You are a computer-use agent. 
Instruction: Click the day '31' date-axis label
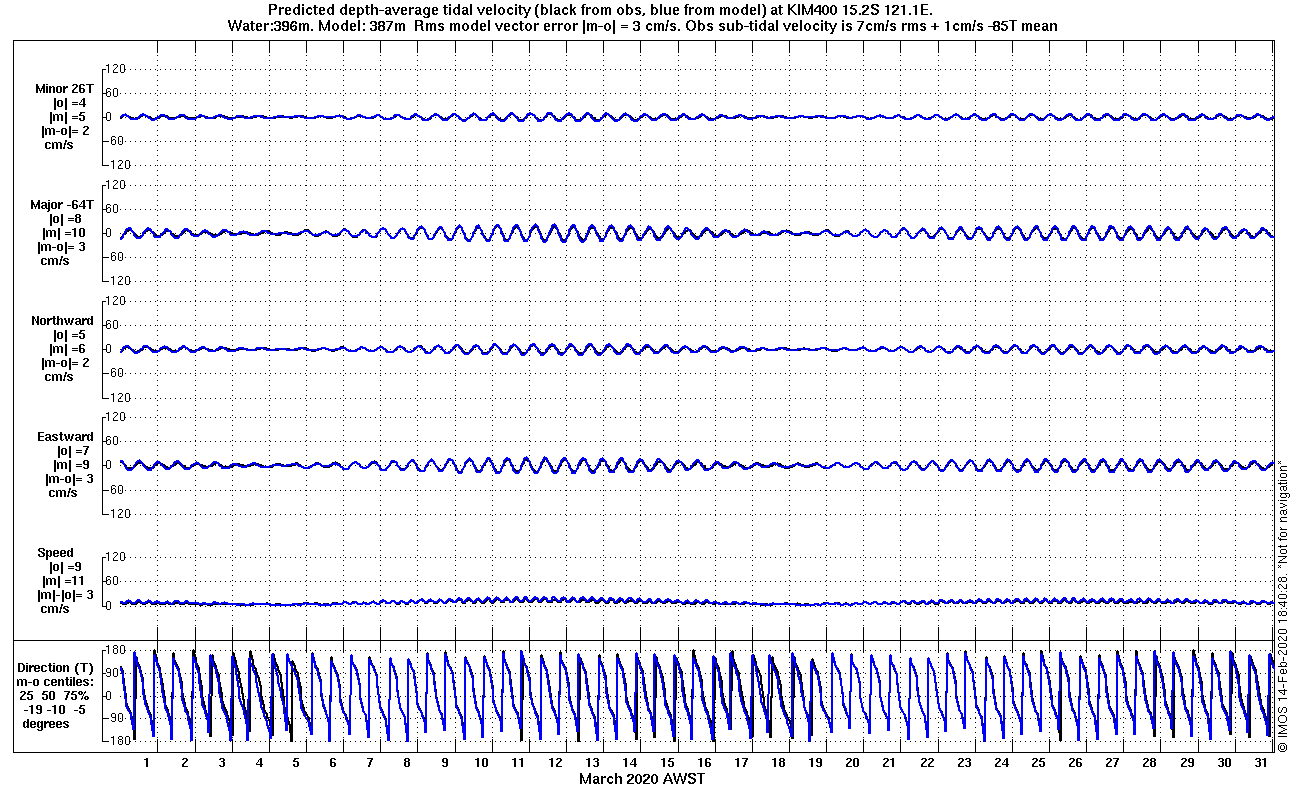[1262, 763]
